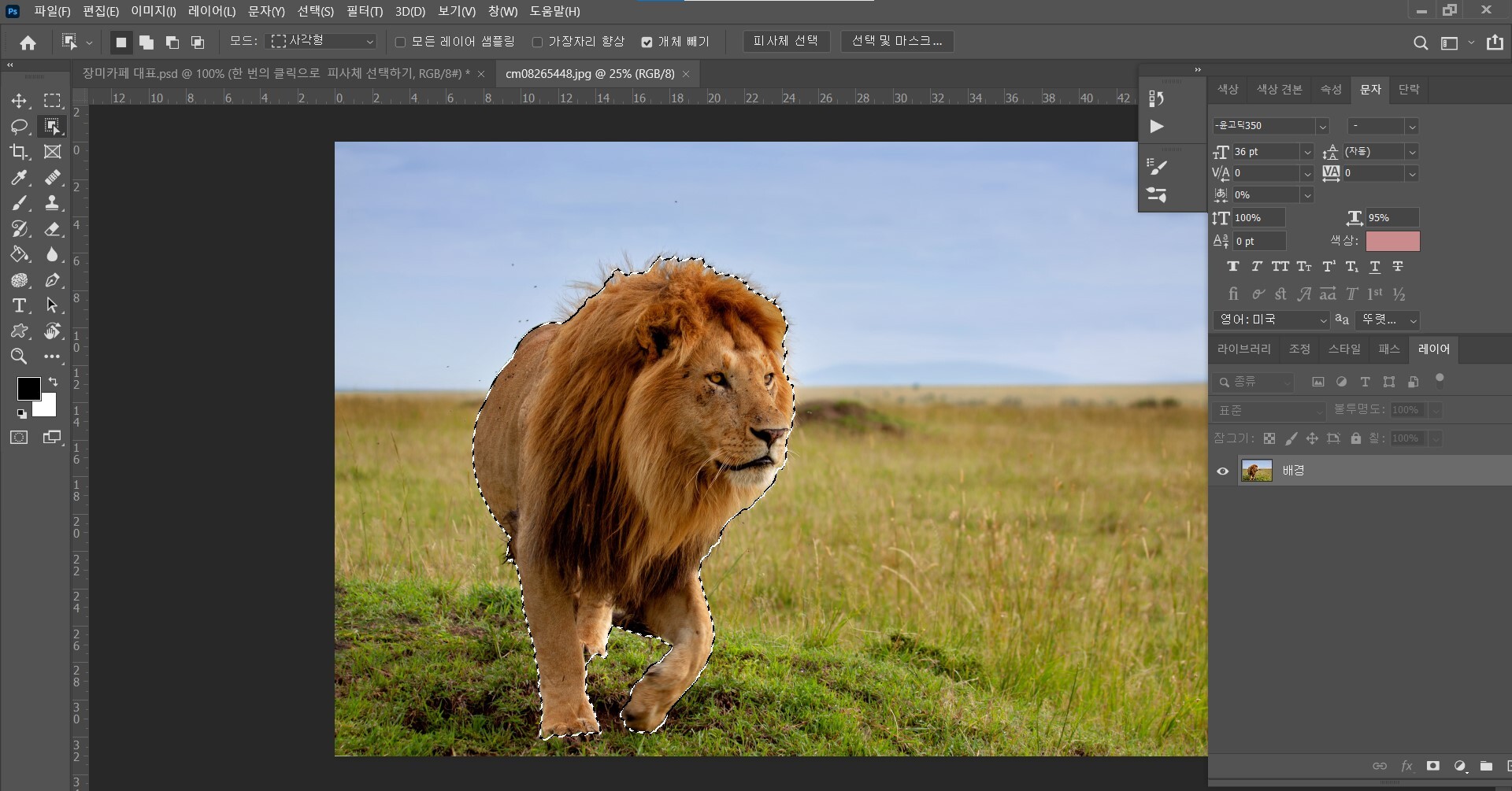Open the 필터(T) menu

point(364,11)
